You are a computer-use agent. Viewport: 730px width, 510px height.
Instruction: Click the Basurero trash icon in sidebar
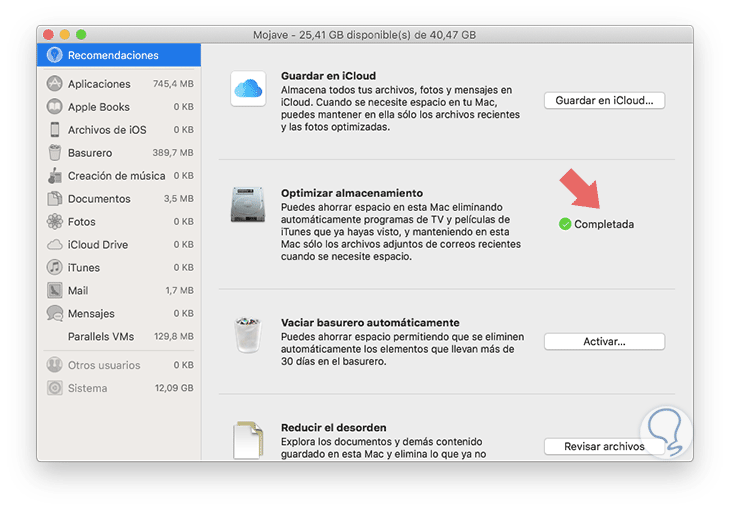54,152
